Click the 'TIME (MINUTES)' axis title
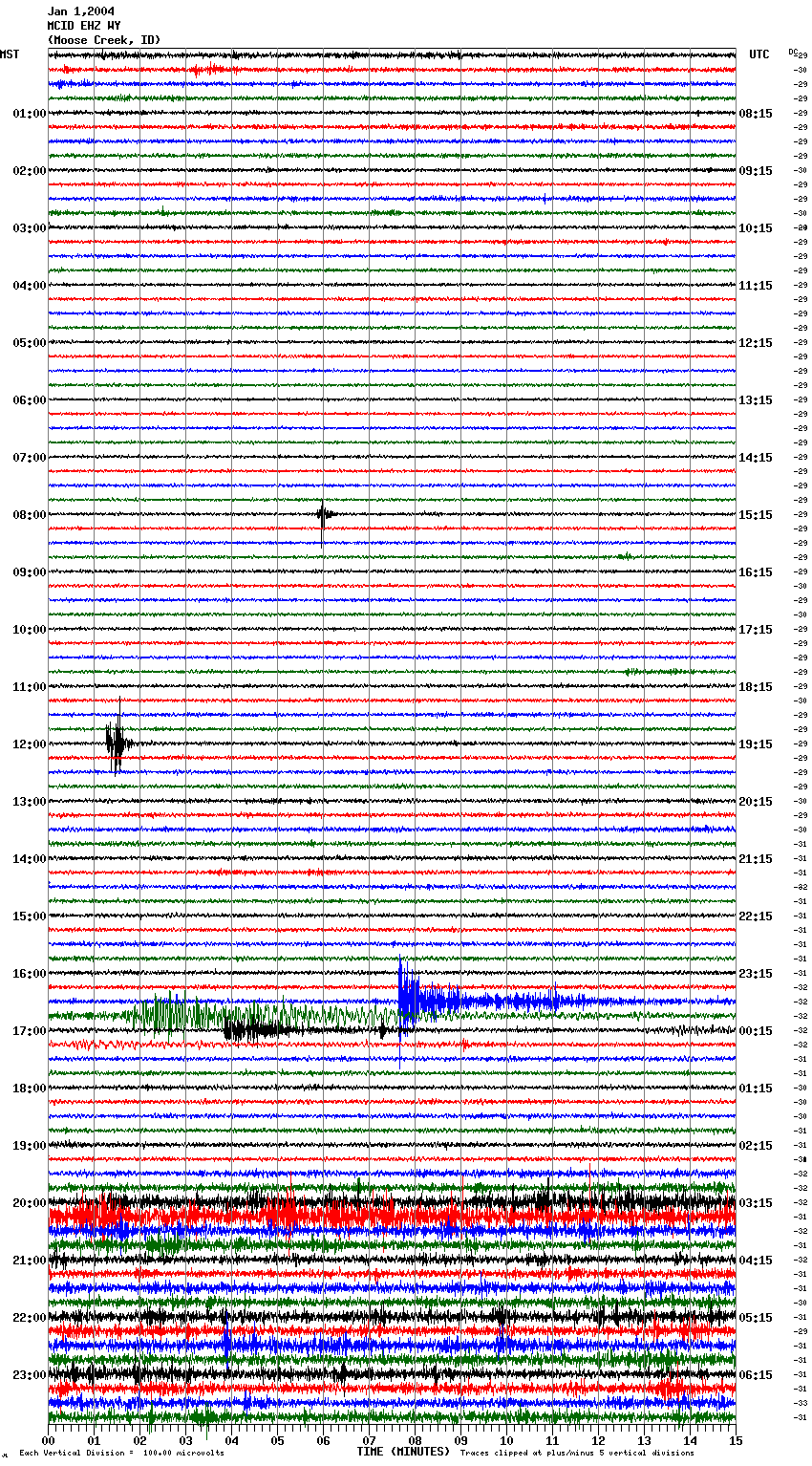This screenshot has width=812, height=1466. [x=403, y=1452]
